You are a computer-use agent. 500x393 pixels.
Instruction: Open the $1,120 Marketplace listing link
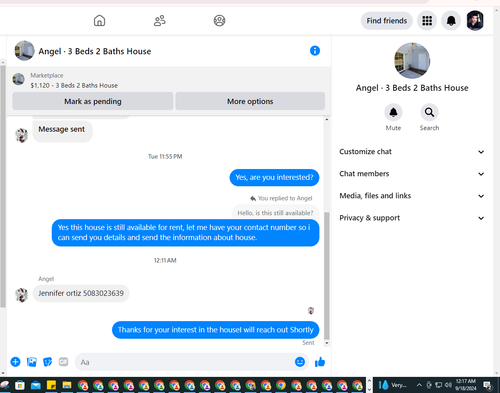click(x=74, y=85)
